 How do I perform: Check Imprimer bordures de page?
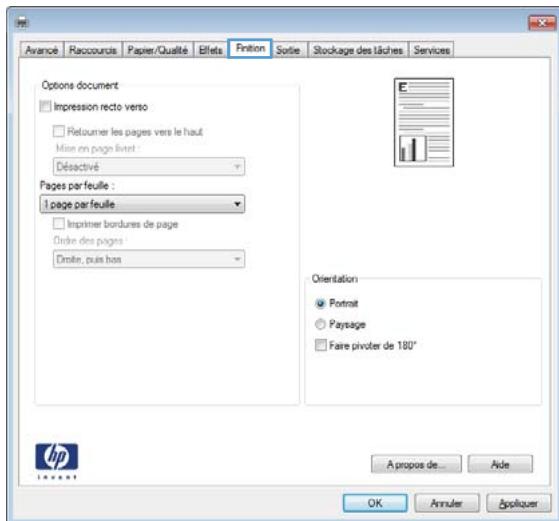[x=58, y=224]
